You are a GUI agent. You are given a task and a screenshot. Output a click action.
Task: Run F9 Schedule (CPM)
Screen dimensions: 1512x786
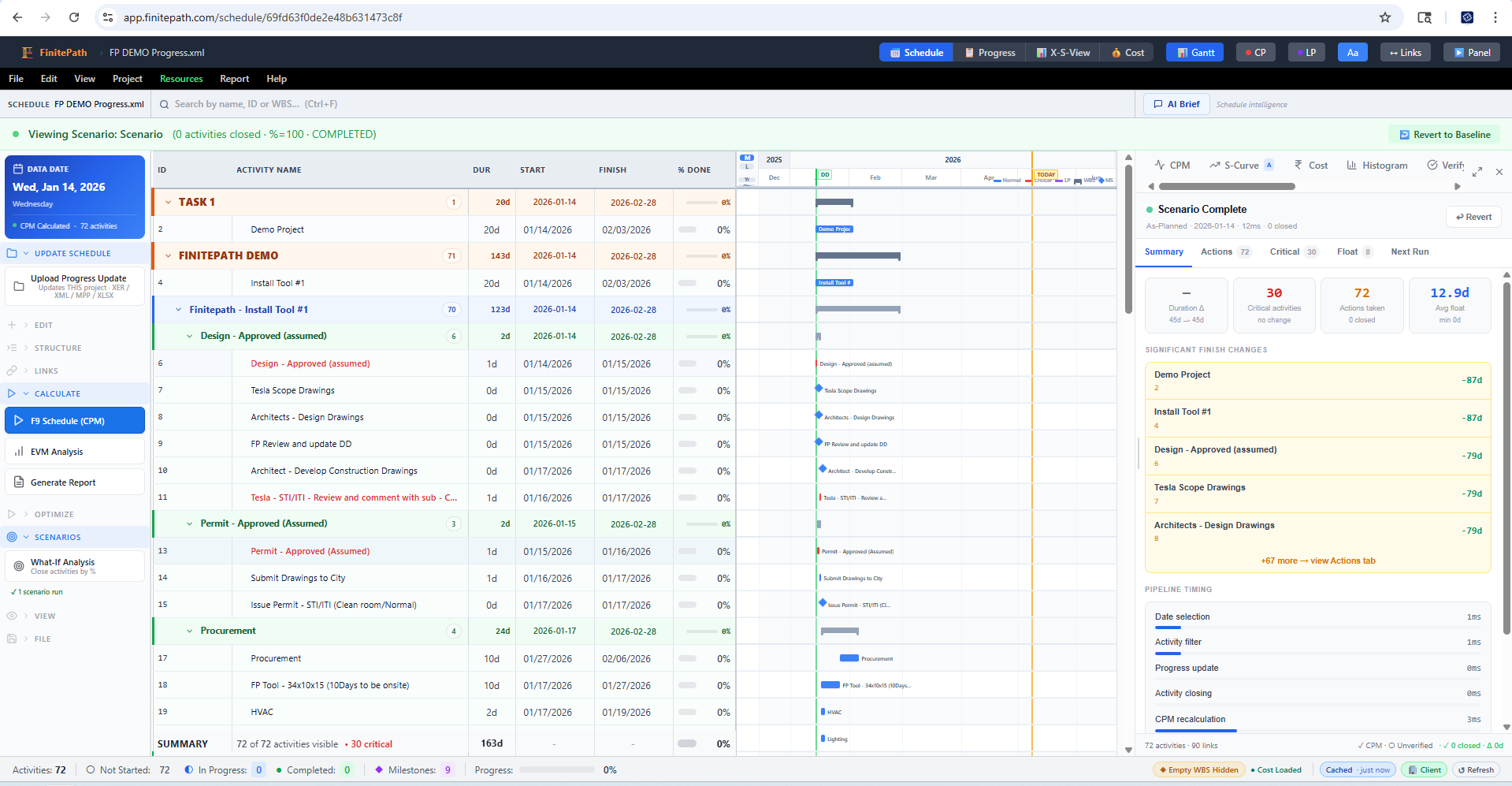click(75, 421)
